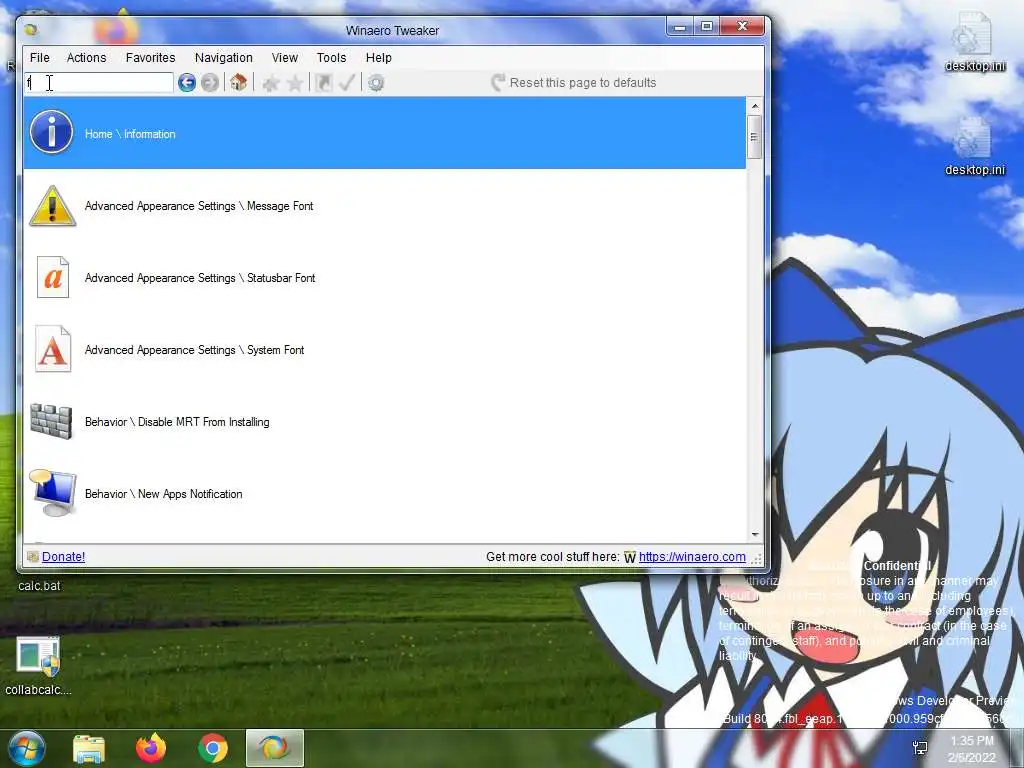Click the scrollbar up arrow
Screen dimensions: 1024x768
pyautogui.click(x=755, y=106)
